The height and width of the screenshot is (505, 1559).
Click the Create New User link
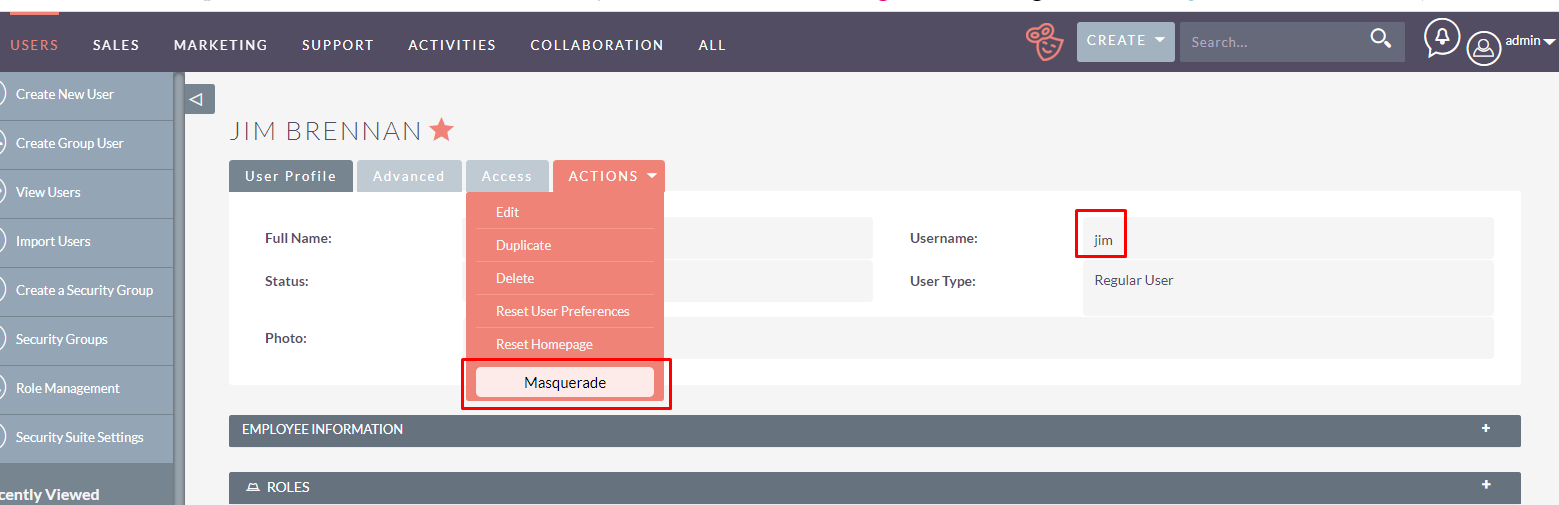65,94
